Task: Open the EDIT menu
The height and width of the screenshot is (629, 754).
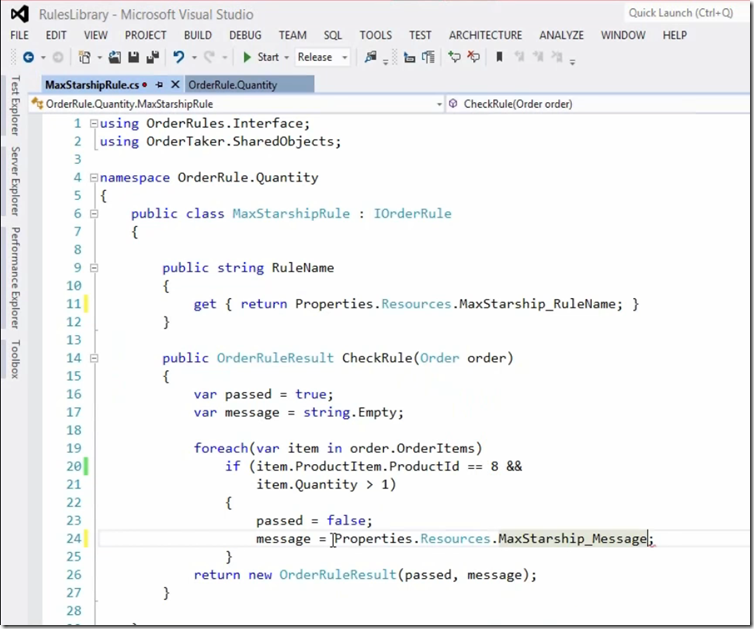Action: (56, 36)
